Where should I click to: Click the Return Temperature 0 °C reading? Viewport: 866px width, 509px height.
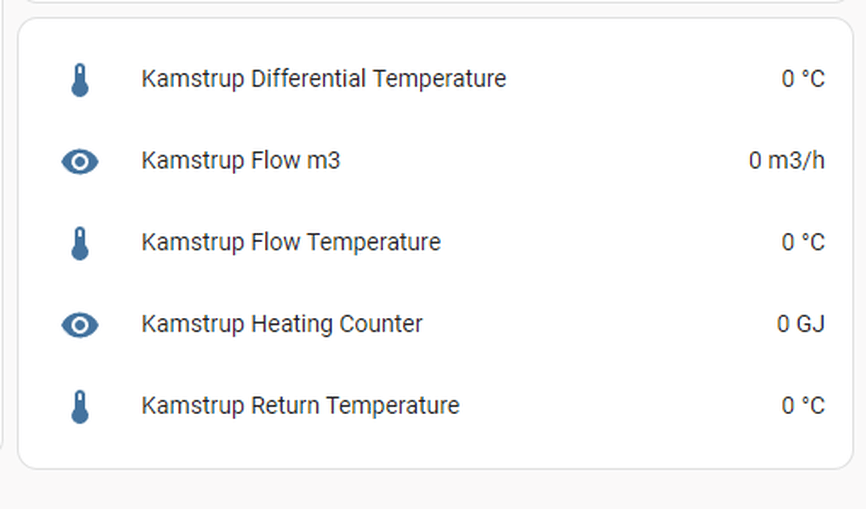[x=803, y=406]
